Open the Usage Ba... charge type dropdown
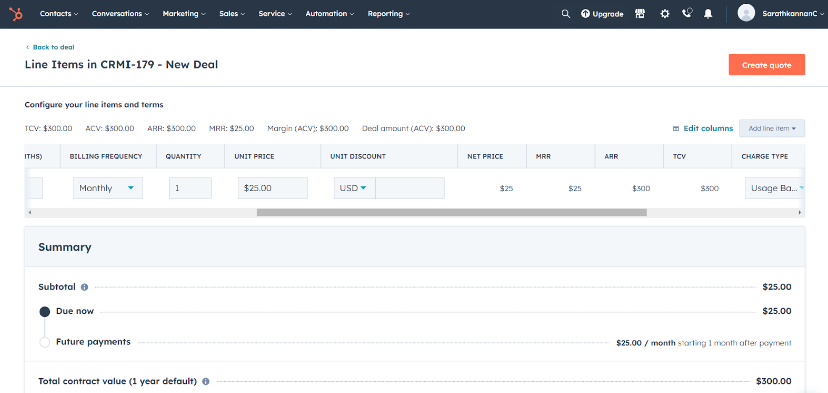 pyautogui.click(x=775, y=188)
